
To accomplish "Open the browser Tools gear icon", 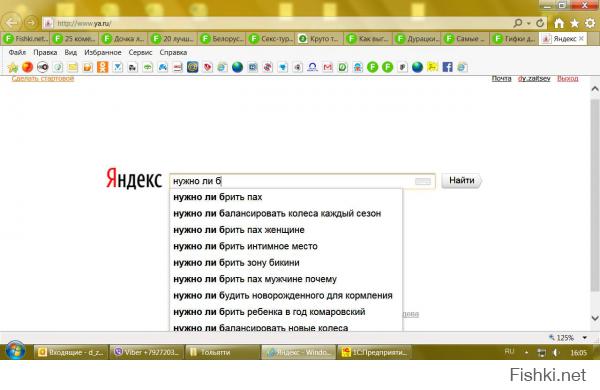I will (590, 23).
